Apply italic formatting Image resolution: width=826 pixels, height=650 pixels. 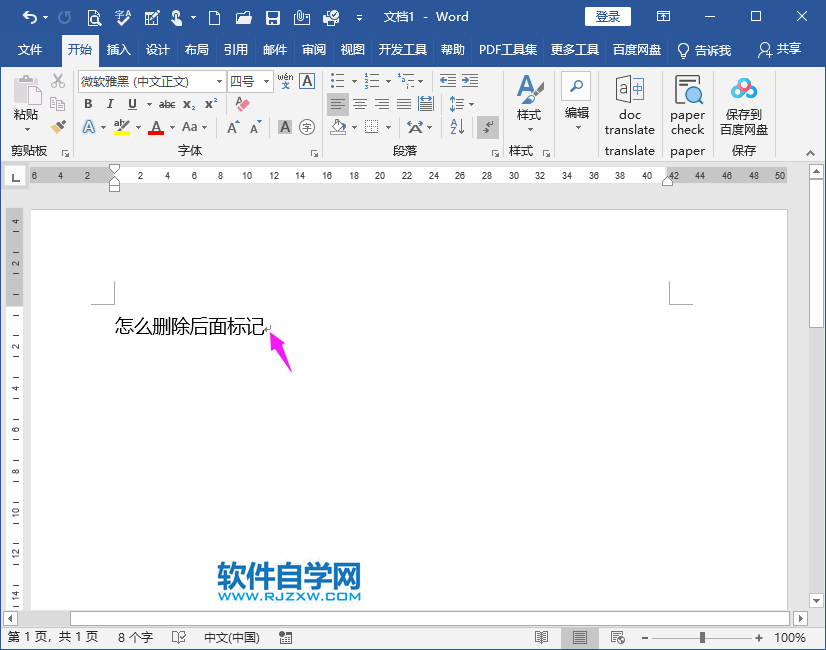coord(110,104)
